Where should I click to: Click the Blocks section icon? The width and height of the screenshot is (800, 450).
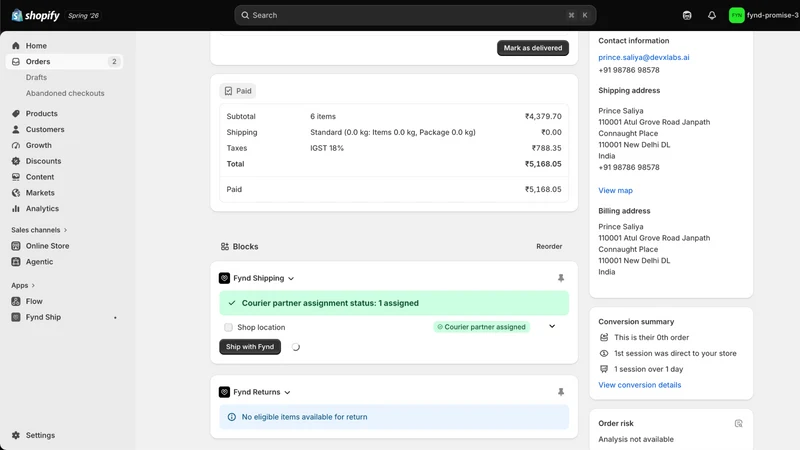224,246
